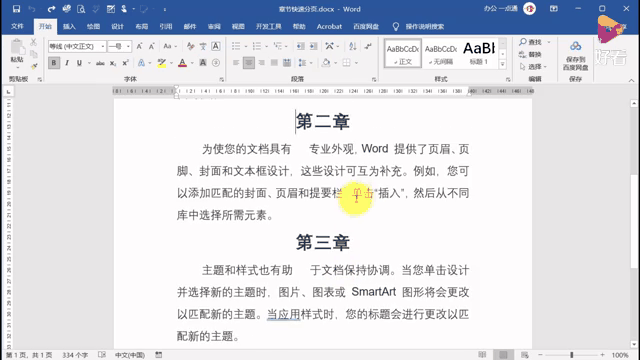Open the font dialog launcher
This screenshot has width=640, height=360.
[x=222, y=80]
